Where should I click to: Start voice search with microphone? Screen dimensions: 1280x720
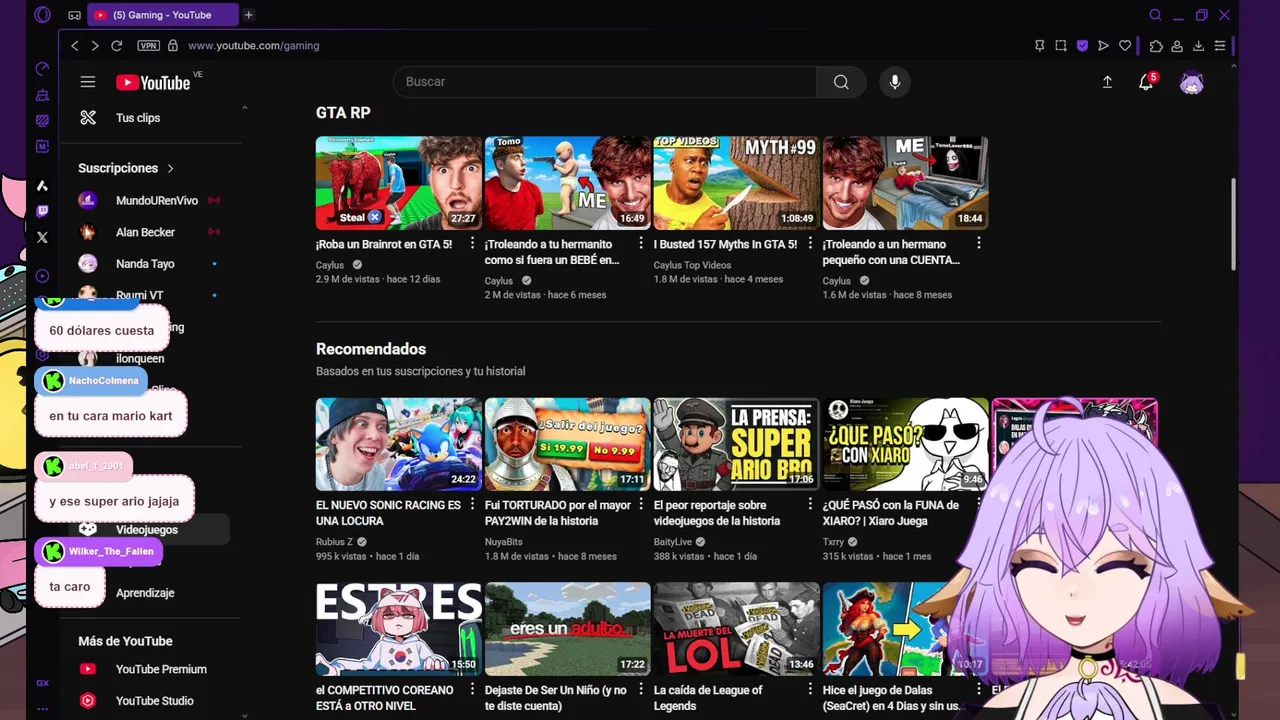pyautogui.click(x=895, y=82)
